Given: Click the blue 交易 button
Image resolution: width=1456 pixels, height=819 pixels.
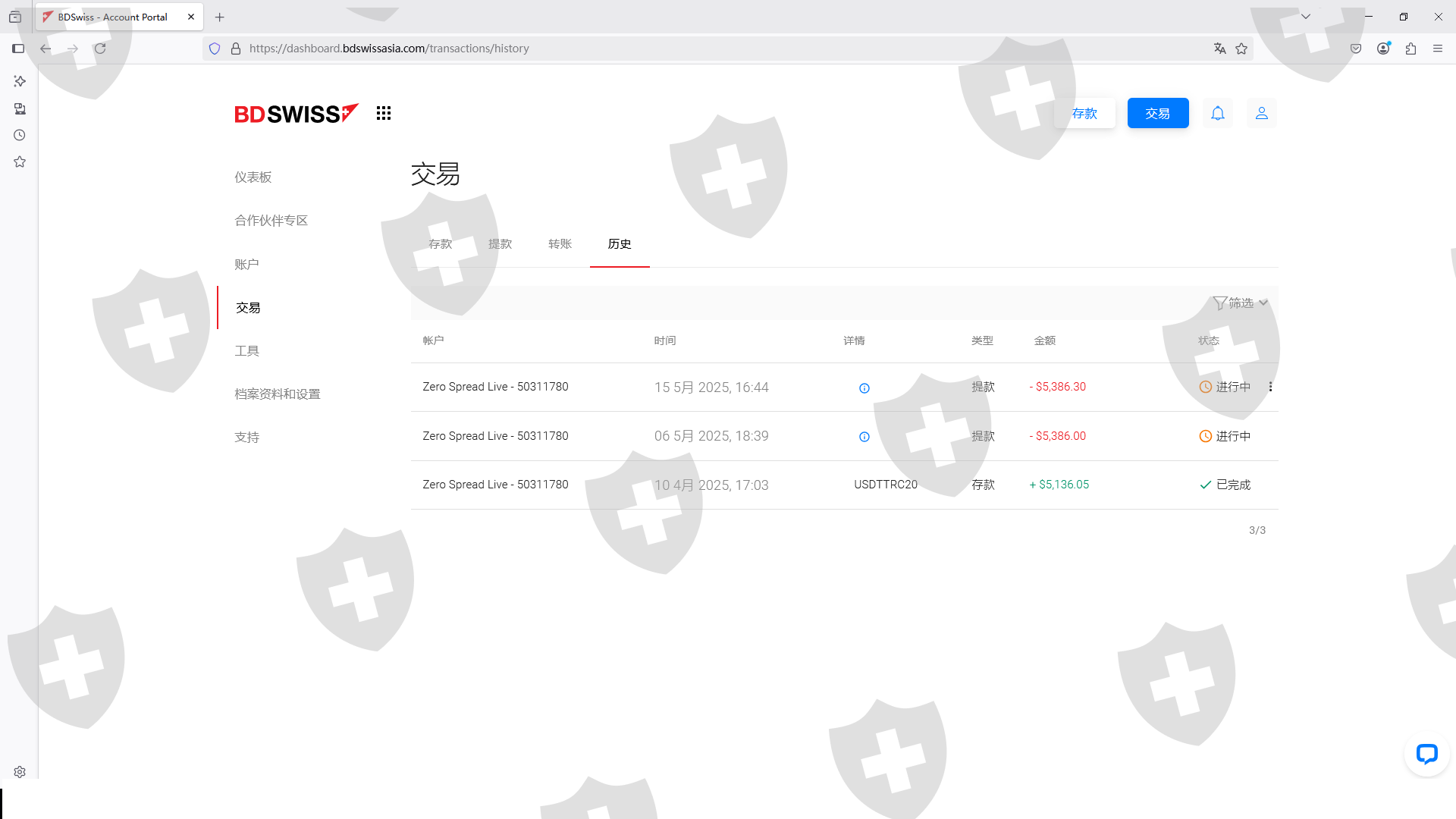Looking at the screenshot, I should (1157, 113).
